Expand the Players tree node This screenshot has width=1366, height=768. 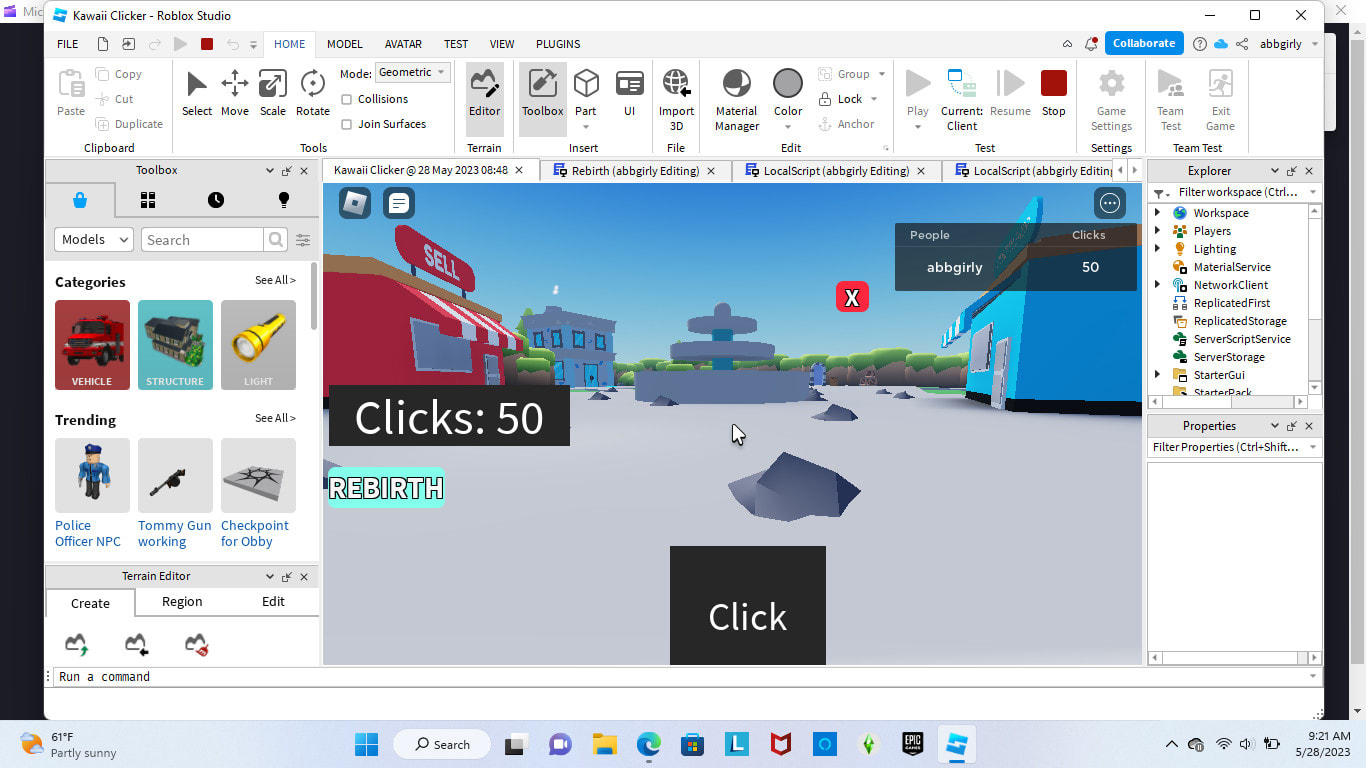pos(1158,231)
